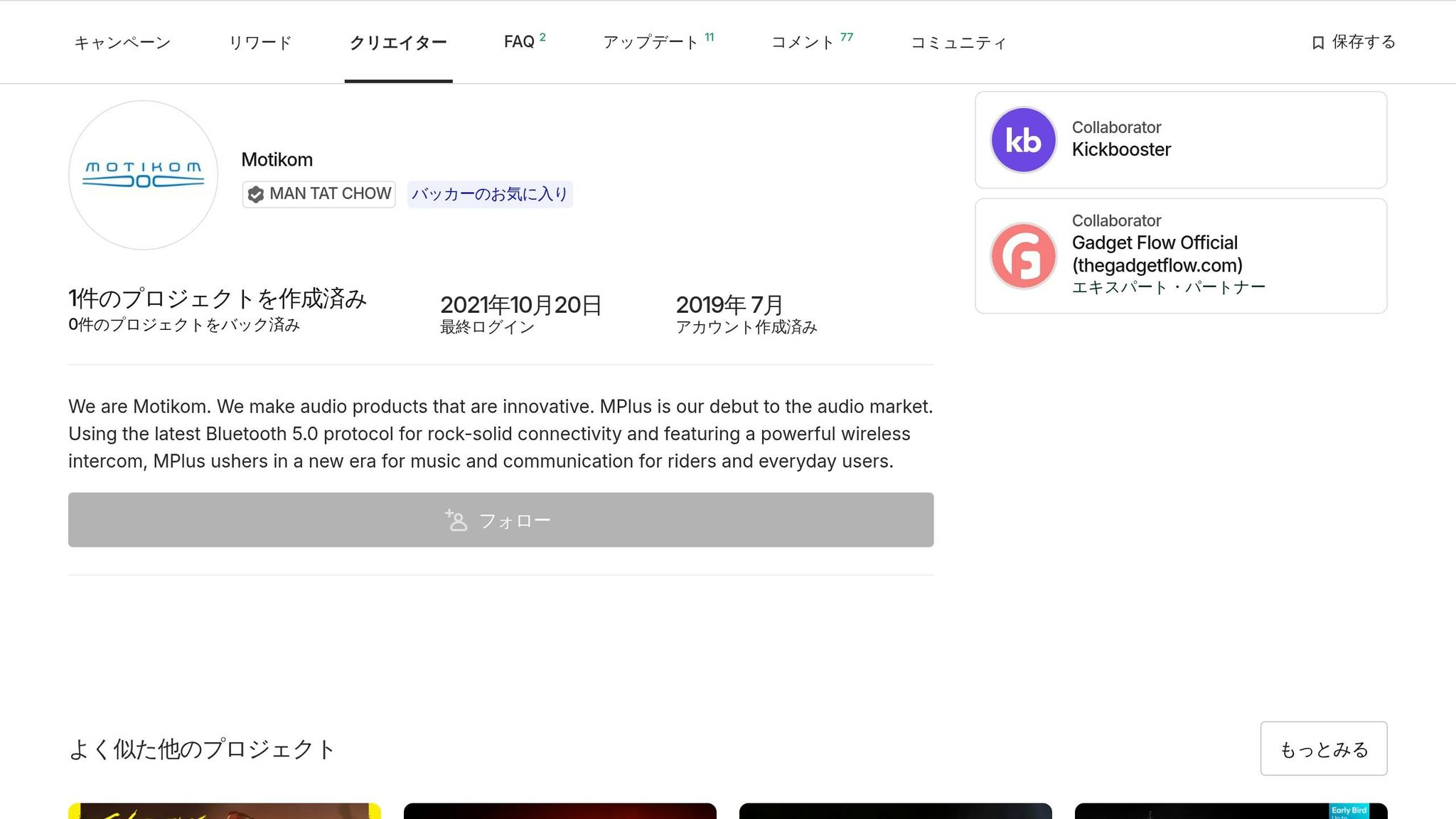Click the 1件のプロジェクトを作成済み text

(218, 299)
